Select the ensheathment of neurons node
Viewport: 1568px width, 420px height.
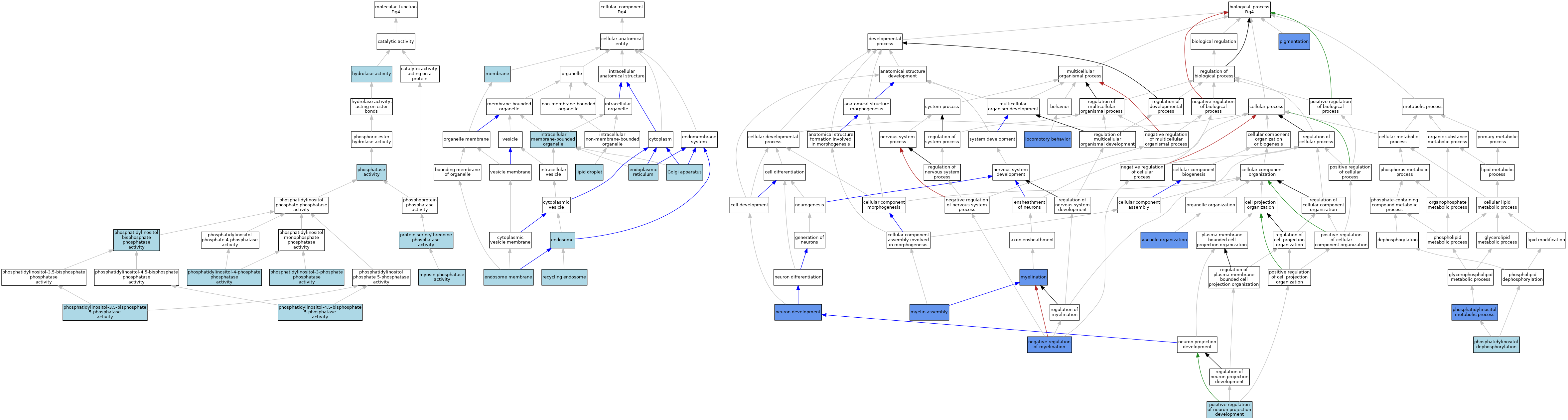point(1030,205)
